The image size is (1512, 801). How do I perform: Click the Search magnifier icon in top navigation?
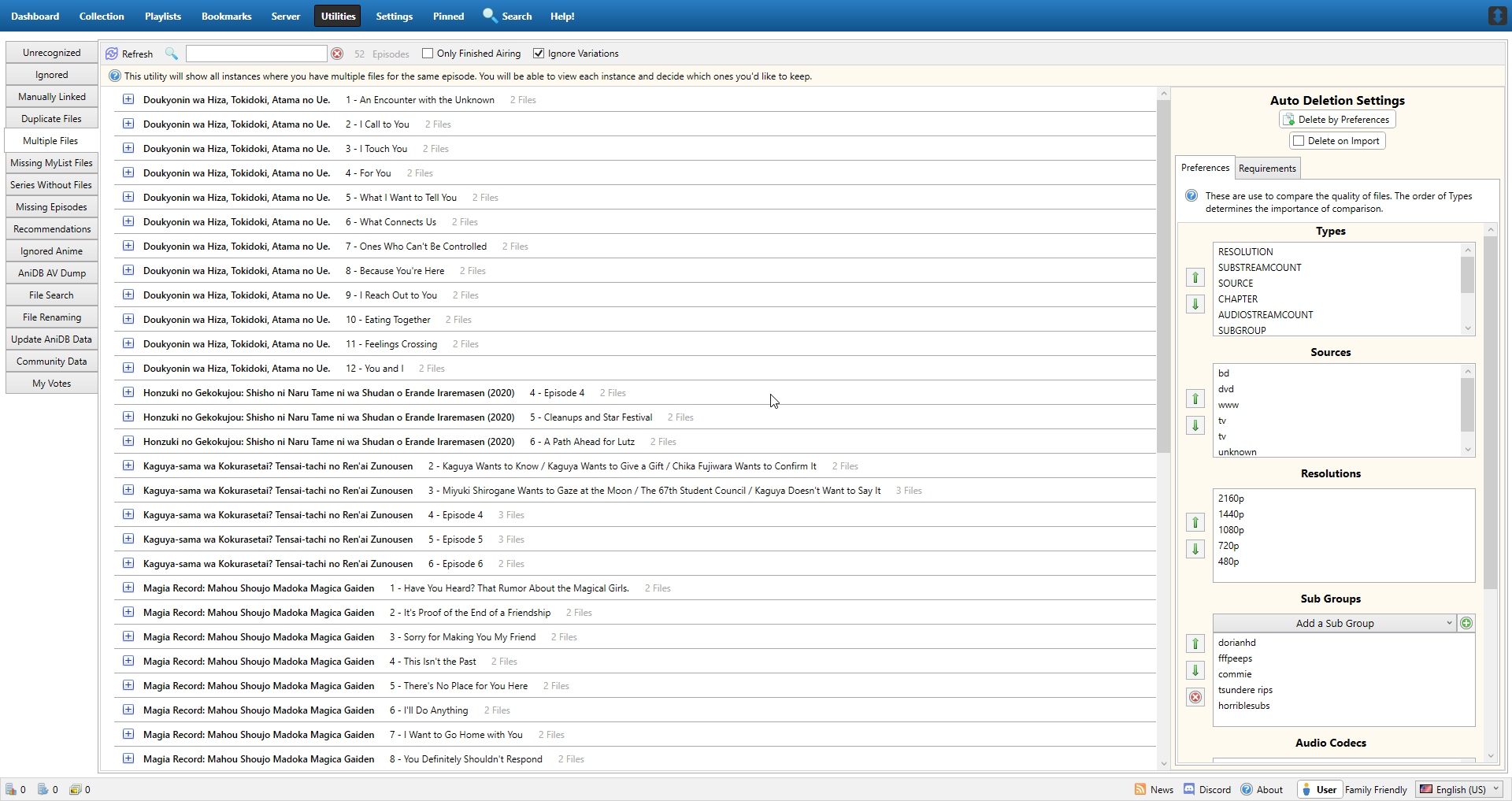490,15
